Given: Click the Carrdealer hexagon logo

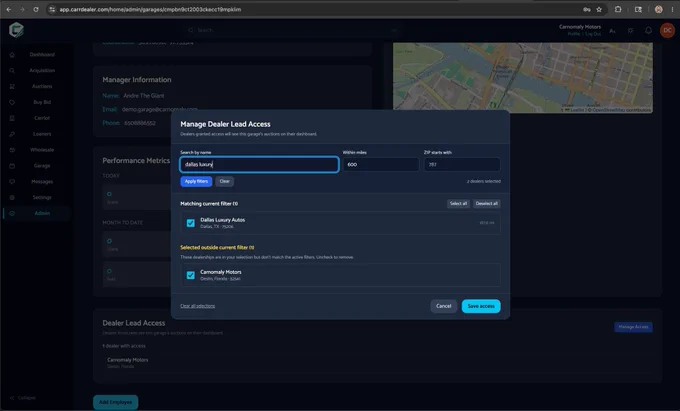Looking at the screenshot, I should tap(16, 30).
